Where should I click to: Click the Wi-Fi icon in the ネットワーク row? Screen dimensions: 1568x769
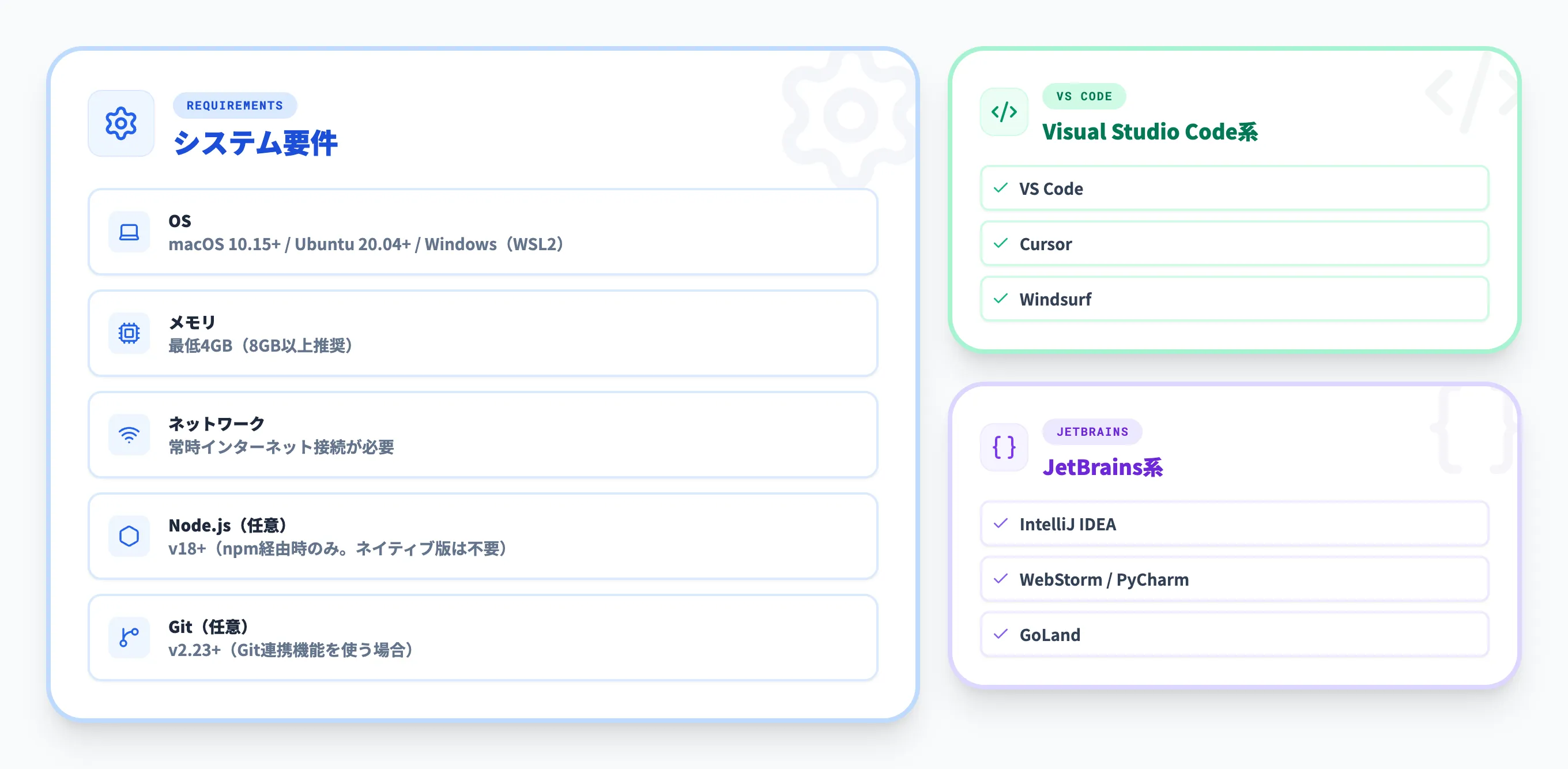129,435
